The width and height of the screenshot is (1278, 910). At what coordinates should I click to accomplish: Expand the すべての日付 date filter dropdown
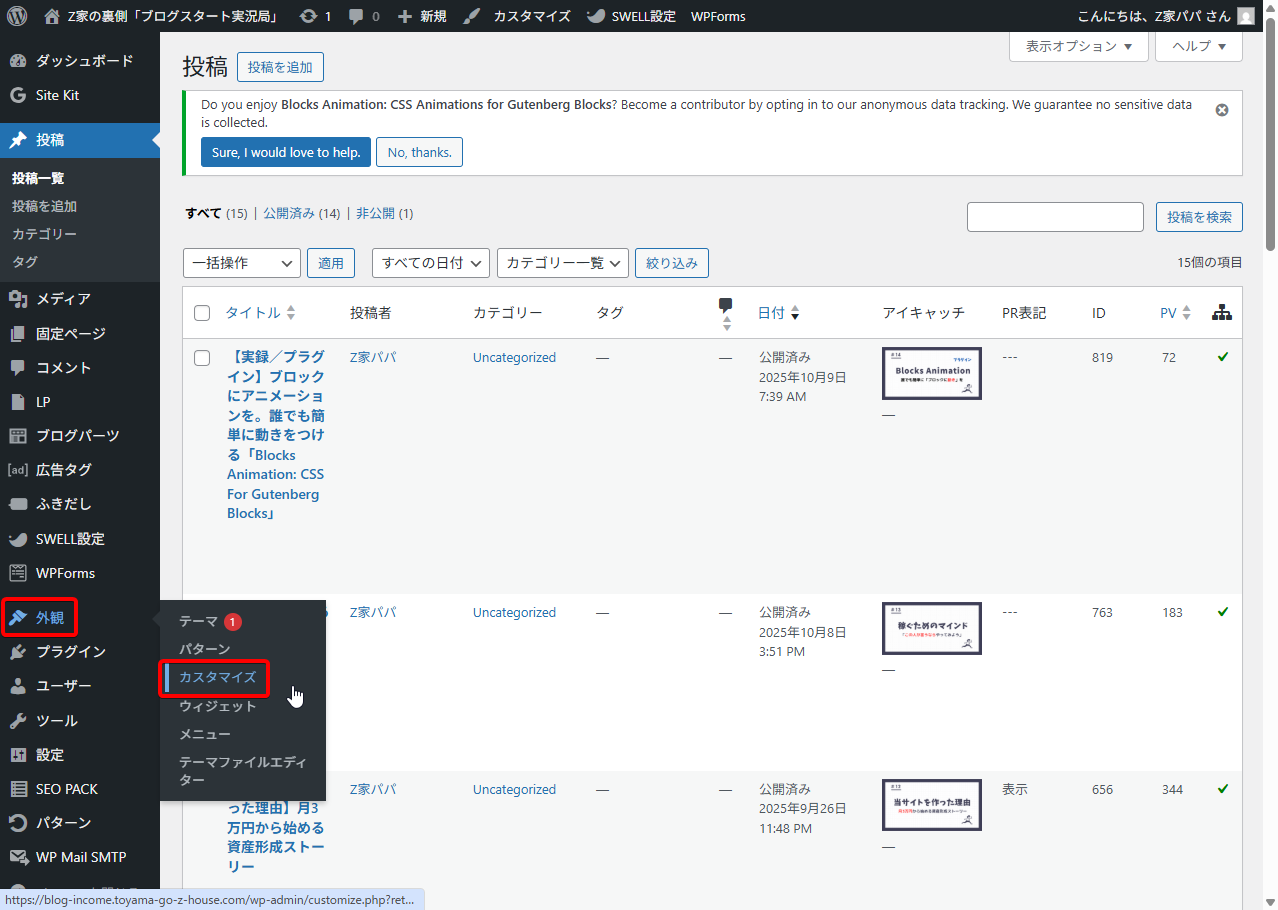[430, 263]
